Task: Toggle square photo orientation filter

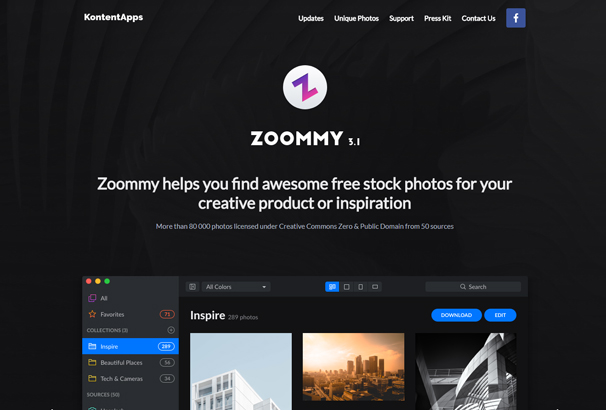Action: tap(347, 287)
